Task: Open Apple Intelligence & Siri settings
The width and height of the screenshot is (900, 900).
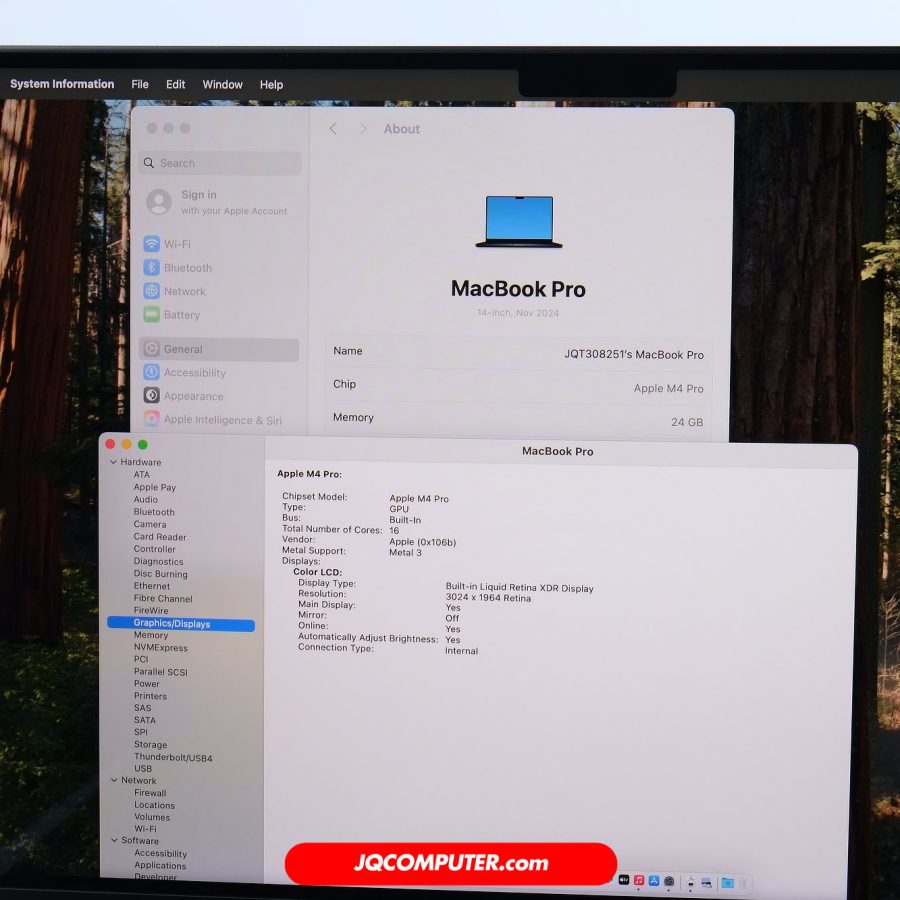Action: click(213, 420)
